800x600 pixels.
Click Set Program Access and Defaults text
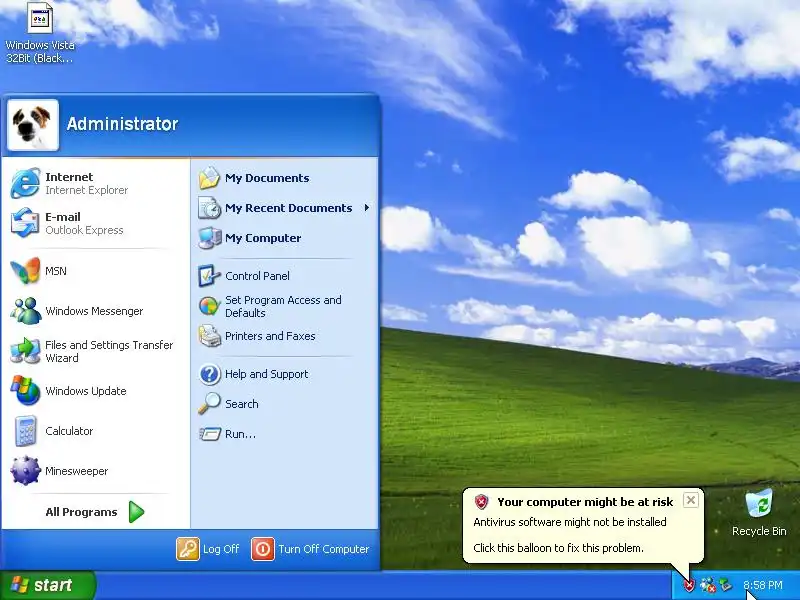[283, 306]
